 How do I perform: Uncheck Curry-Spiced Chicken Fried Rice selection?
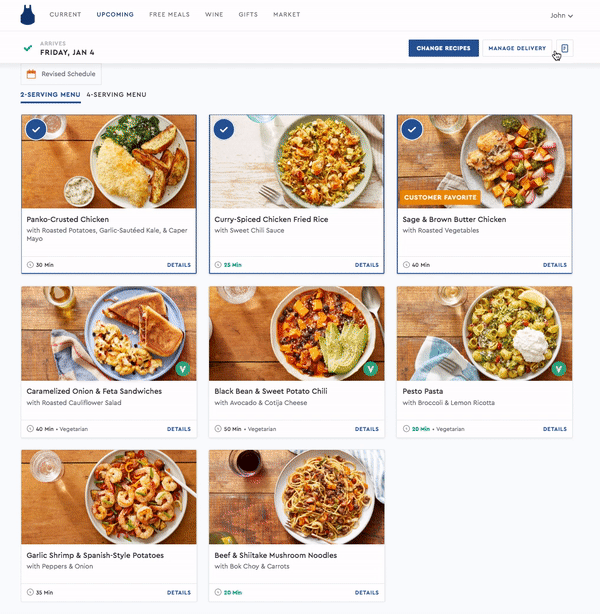point(224,129)
